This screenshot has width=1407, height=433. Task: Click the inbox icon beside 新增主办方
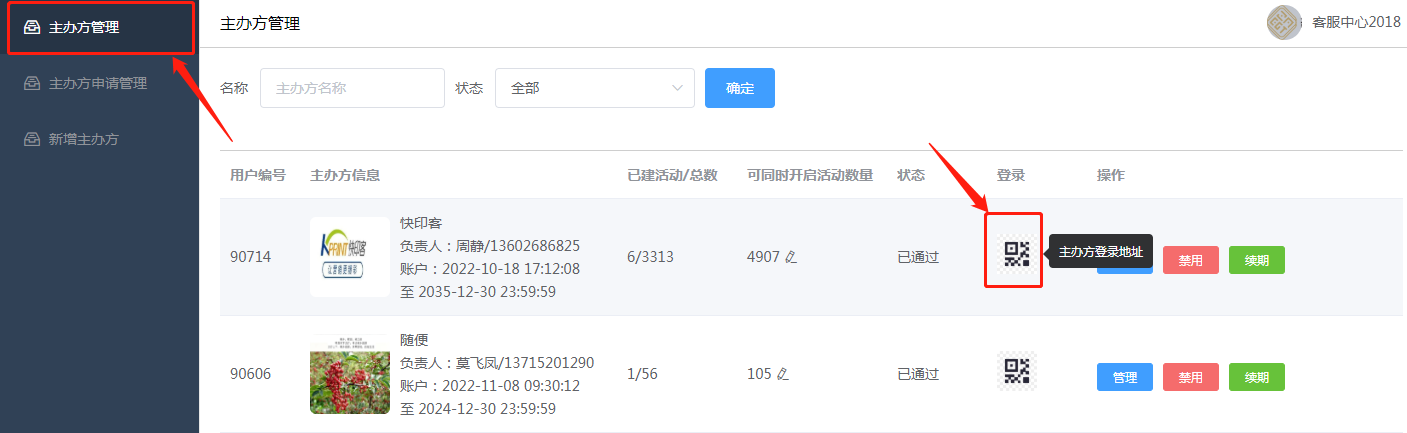[x=32, y=140]
